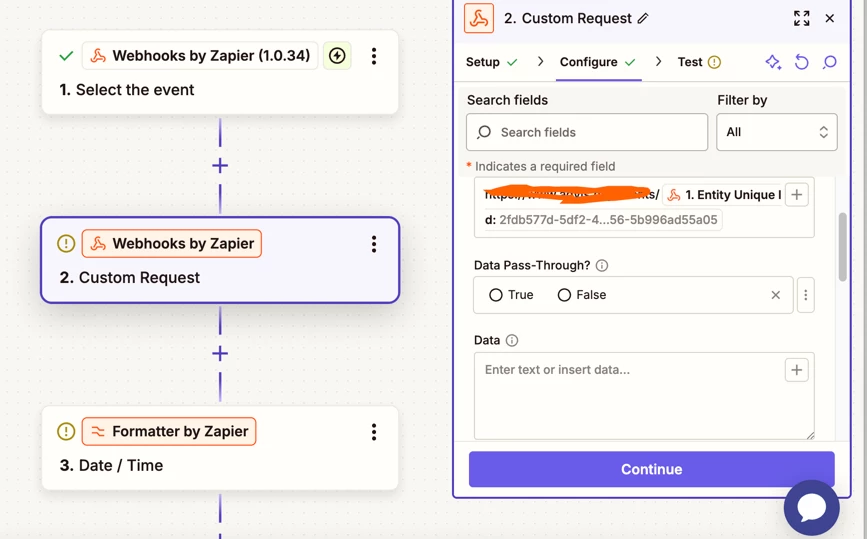Add a step between steps 1 and 2
This screenshot has width=867, height=539.
[x=220, y=165]
